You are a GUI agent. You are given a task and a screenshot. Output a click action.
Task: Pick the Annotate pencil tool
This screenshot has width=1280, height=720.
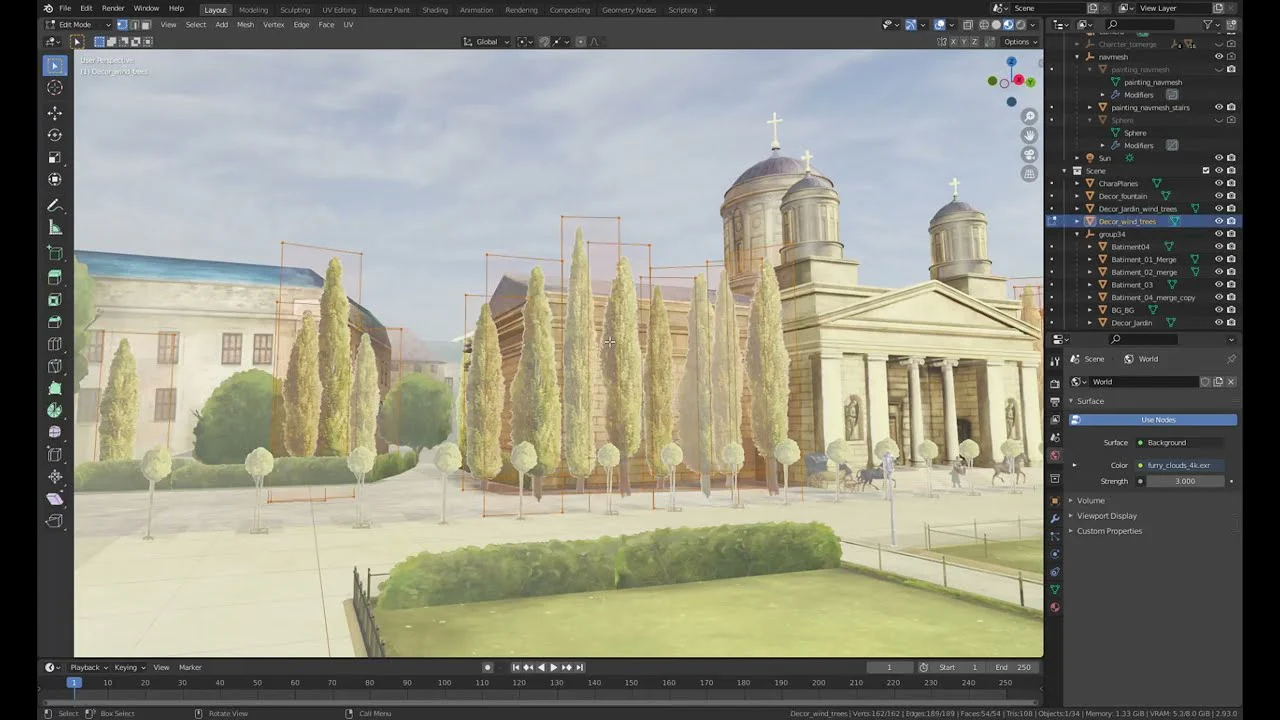click(55, 205)
